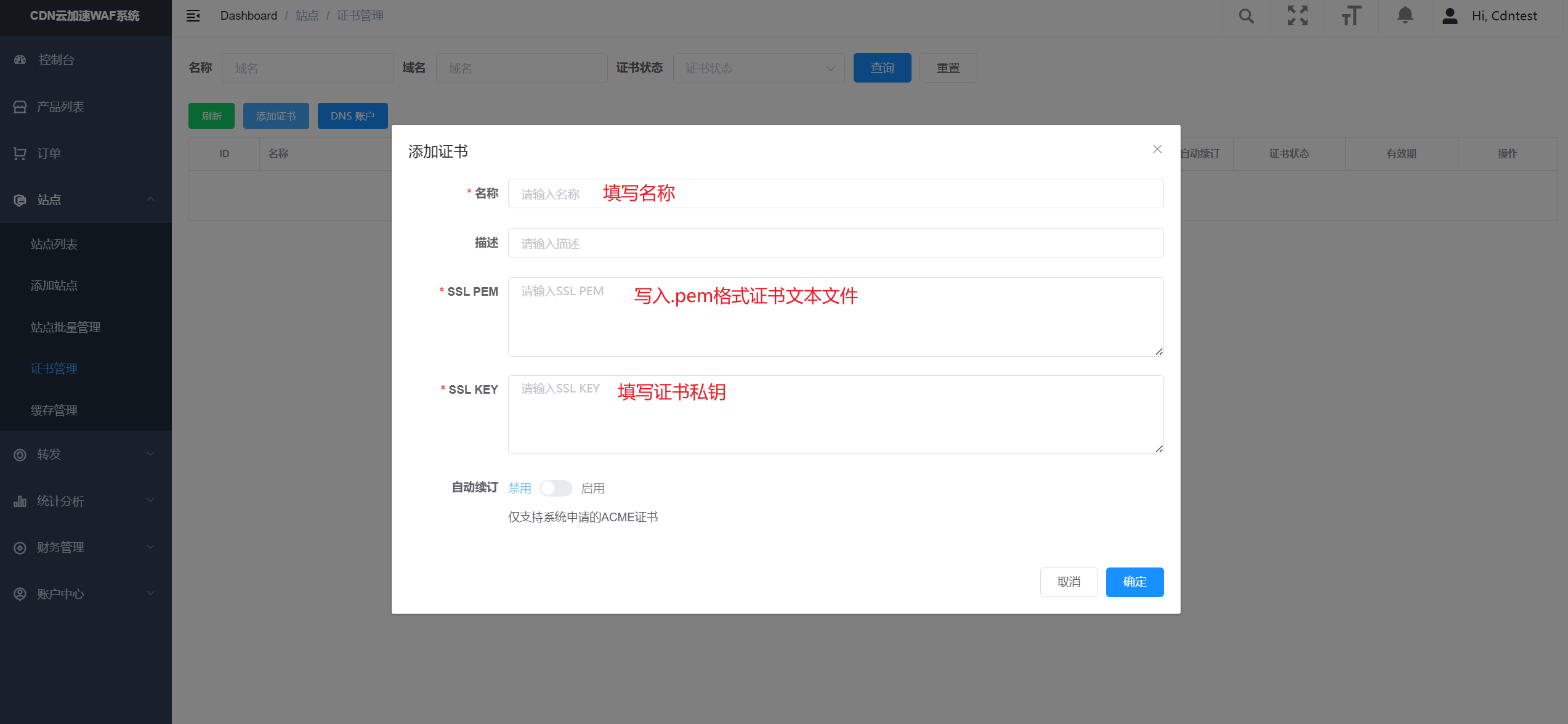
Task: Open 控制台 dashboard from the sidebar
Action: point(56,60)
